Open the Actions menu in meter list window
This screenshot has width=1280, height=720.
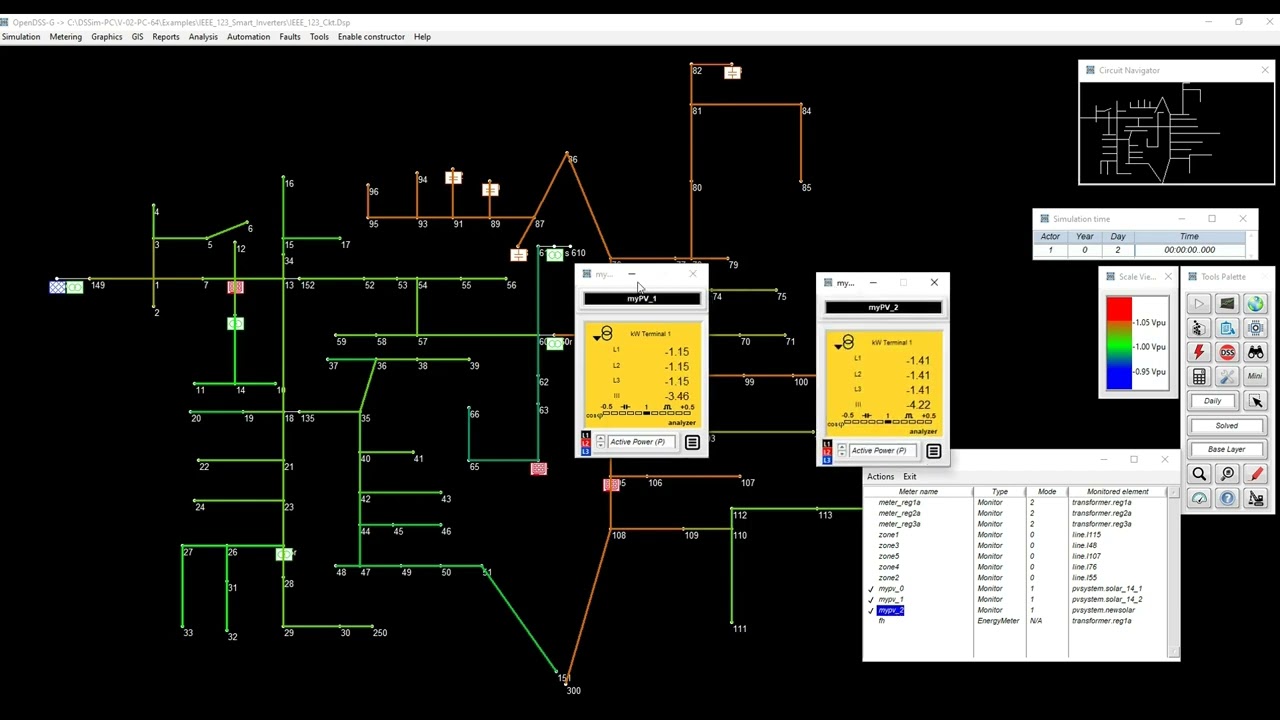click(880, 477)
